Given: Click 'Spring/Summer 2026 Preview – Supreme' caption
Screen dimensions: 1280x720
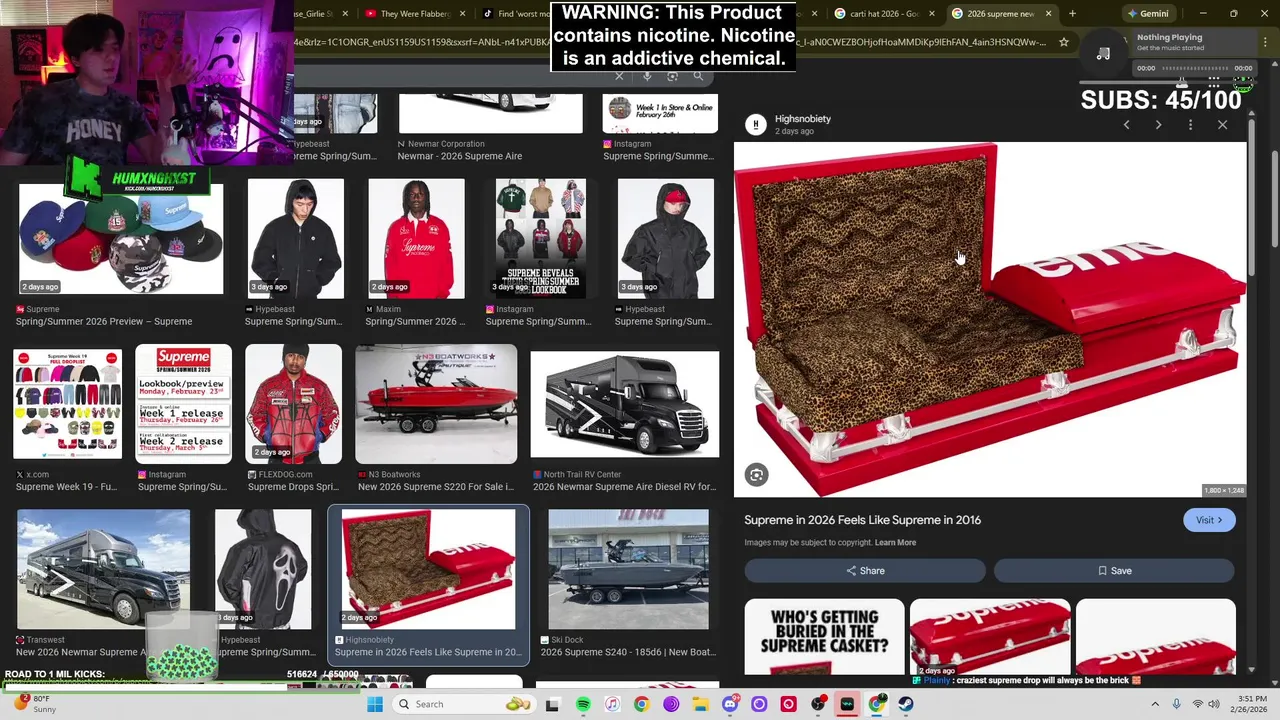Looking at the screenshot, I should [x=105, y=321].
